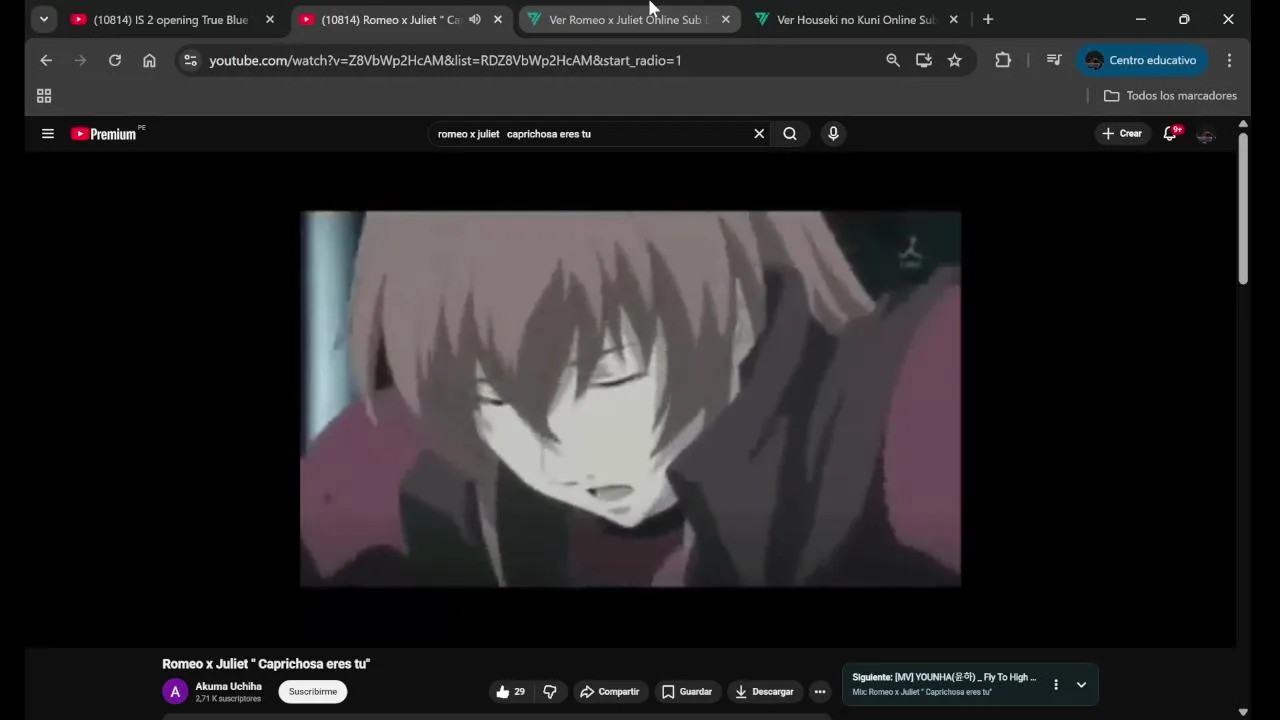
Task: Mute the audio-playing Romeo x Juliet tab
Action: coord(475,19)
